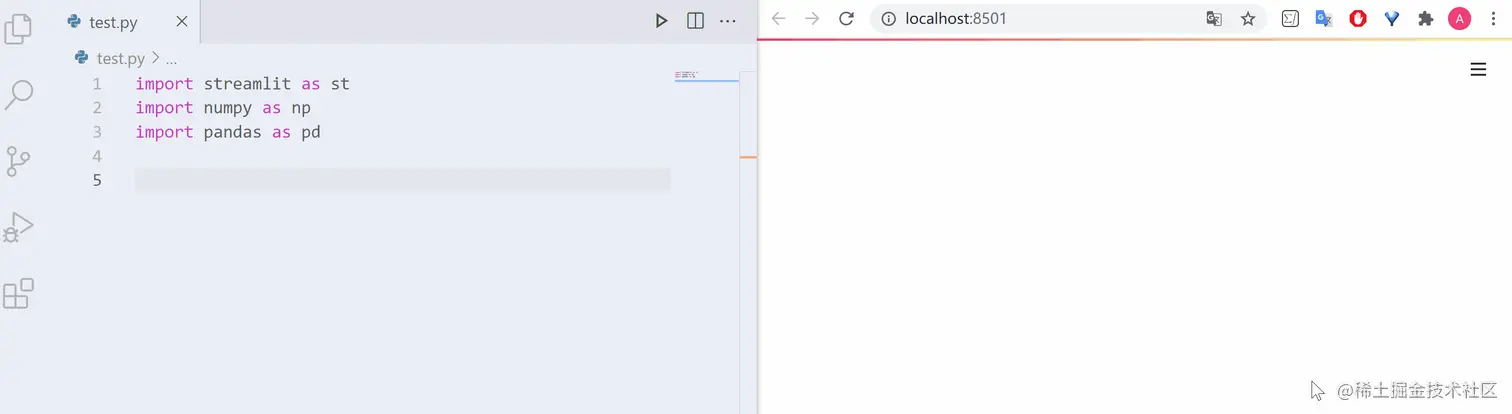Image resolution: width=1512 pixels, height=414 pixels.
Task: Click the browser Forward arrow
Action: tap(812, 18)
